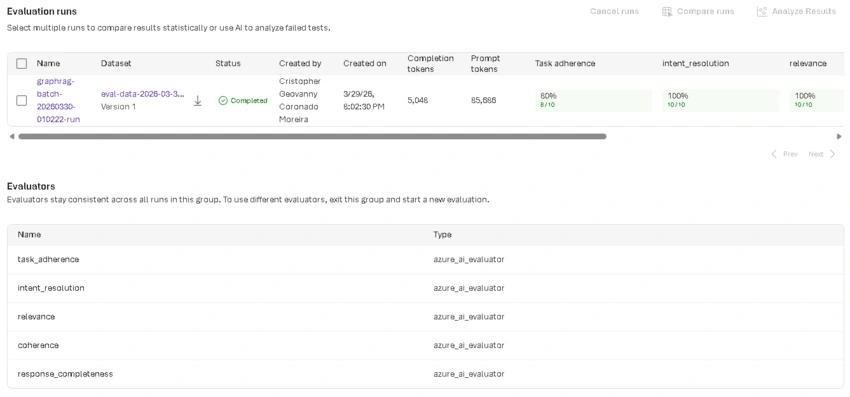Click azure_ai_evaluator type for response_completeness row
The width and height of the screenshot is (850, 397).
(x=469, y=374)
